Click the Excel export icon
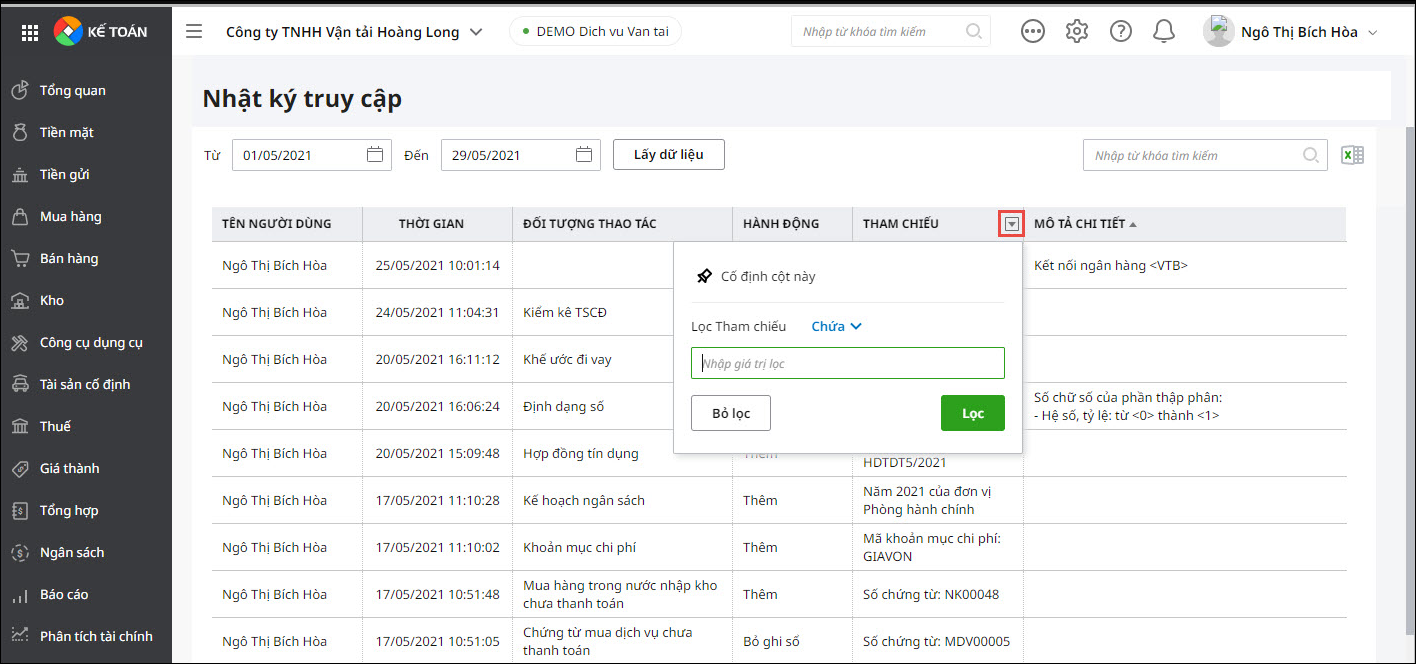 (1352, 155)
